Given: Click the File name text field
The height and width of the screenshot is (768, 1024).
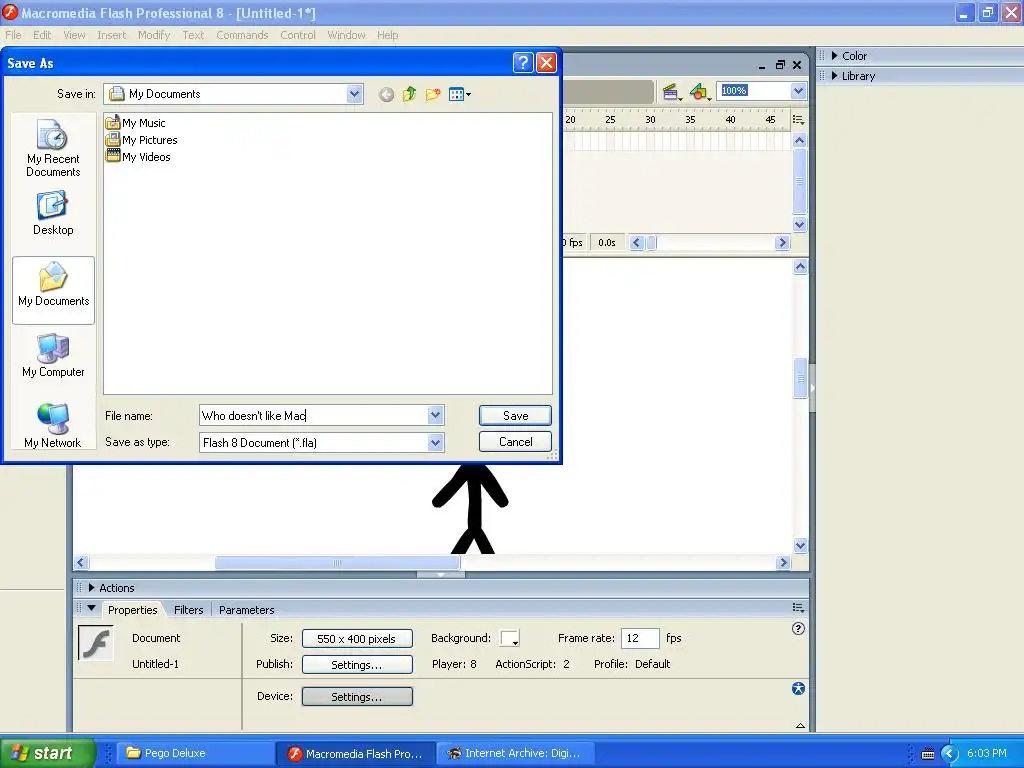Looking at the screenshot, I should click(x=313, y=415).
